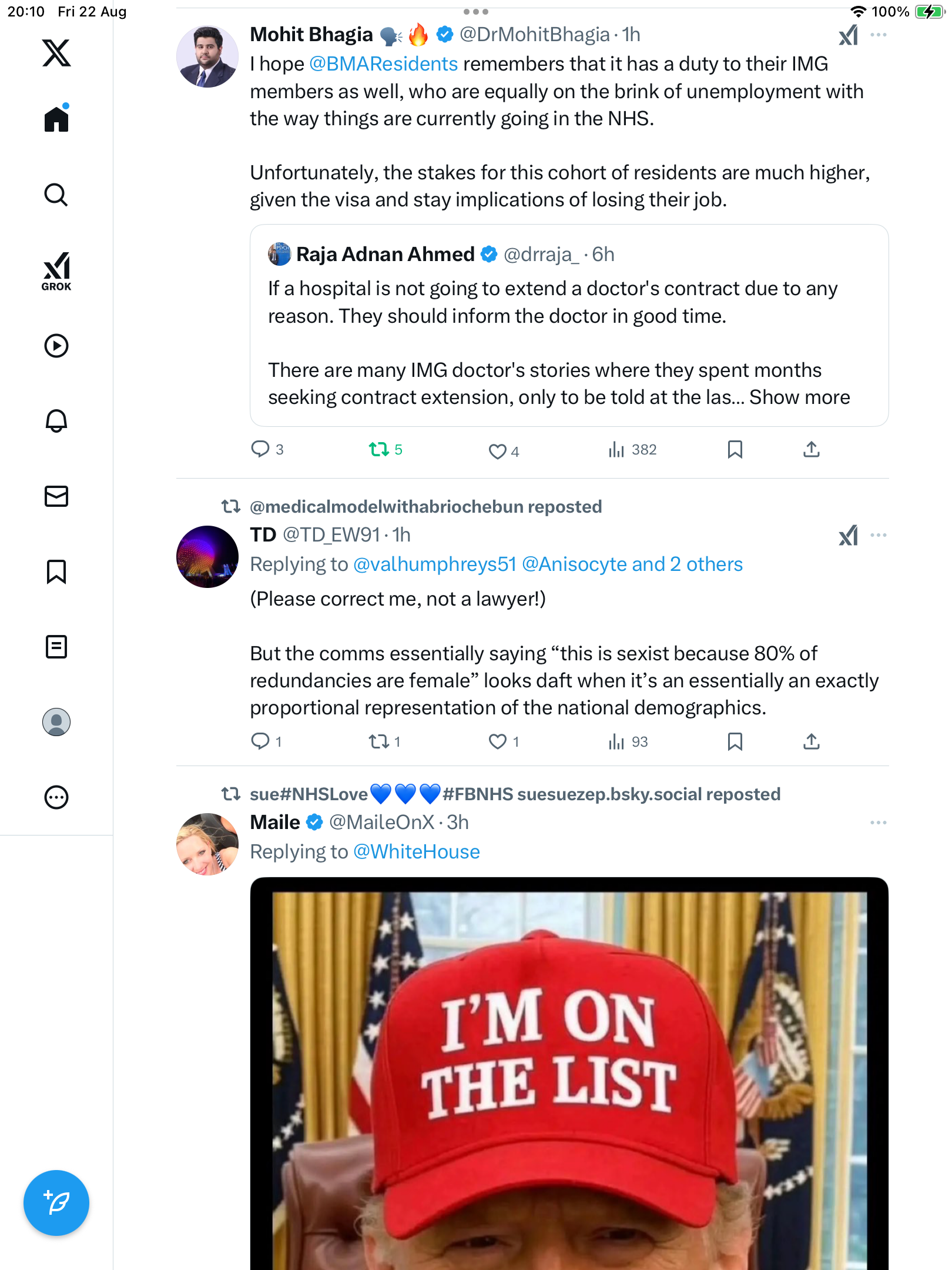Undo repost on Mohit Bhagia's post
The width and height of the screenshot is (952, 1270).
point(379,450)
